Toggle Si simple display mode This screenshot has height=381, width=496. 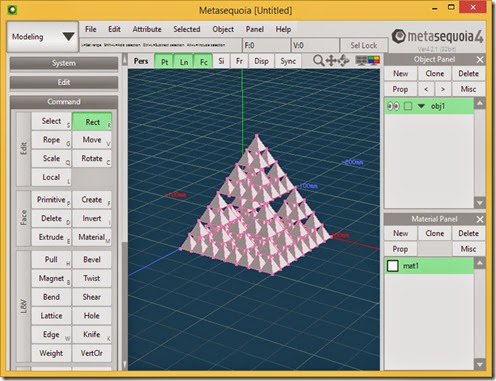coord(221,61)
